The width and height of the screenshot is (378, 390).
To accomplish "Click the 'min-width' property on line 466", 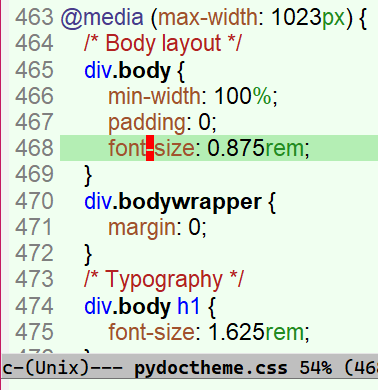I will point(155,96).
